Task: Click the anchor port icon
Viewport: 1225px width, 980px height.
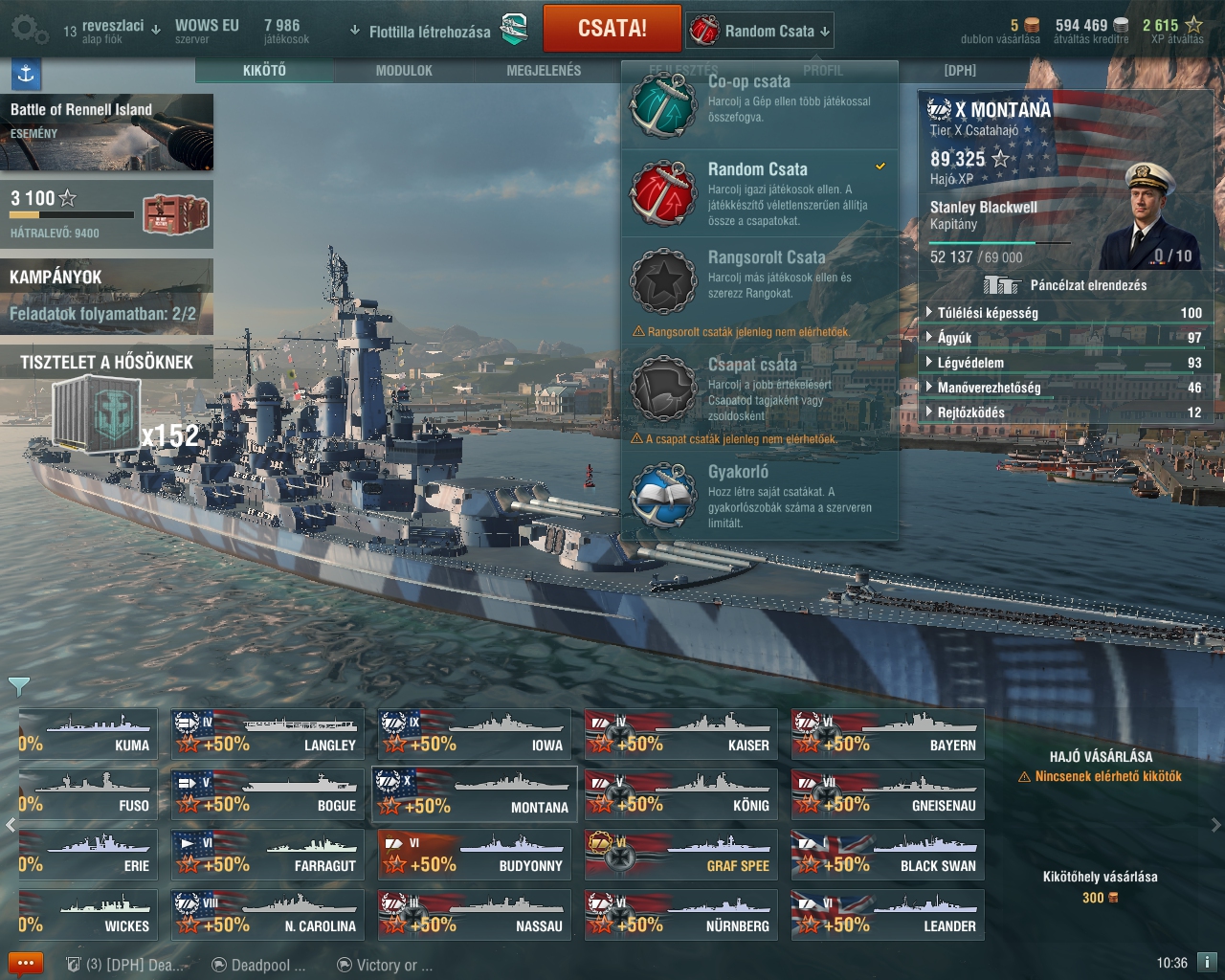Action: [26, 74]
